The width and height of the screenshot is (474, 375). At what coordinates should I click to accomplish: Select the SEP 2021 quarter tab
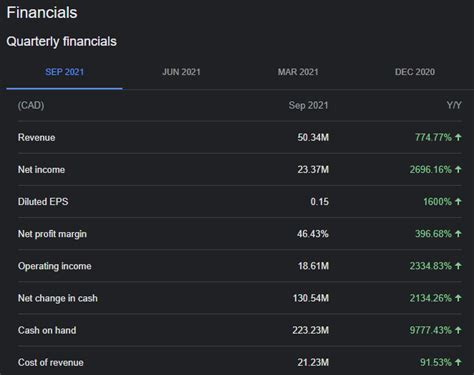tap(64, 72)
